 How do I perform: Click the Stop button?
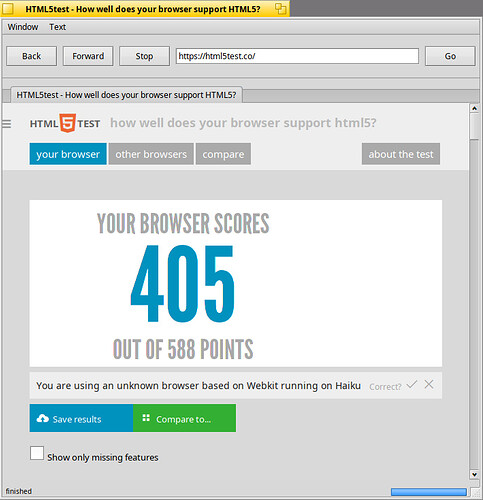coord(144,56)
